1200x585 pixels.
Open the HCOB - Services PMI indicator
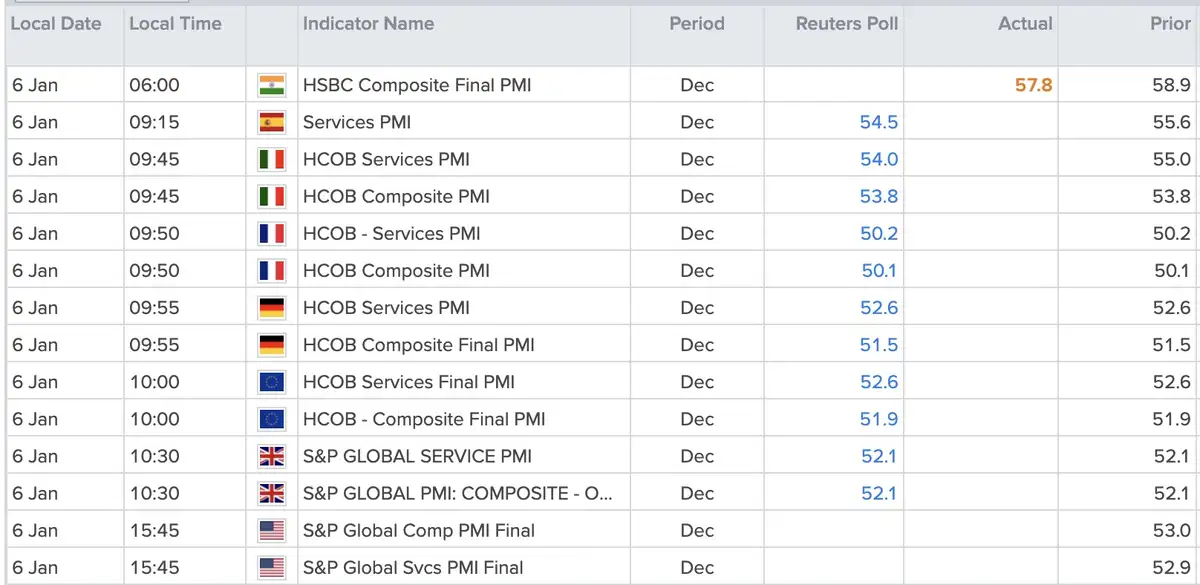coord(391,233)
